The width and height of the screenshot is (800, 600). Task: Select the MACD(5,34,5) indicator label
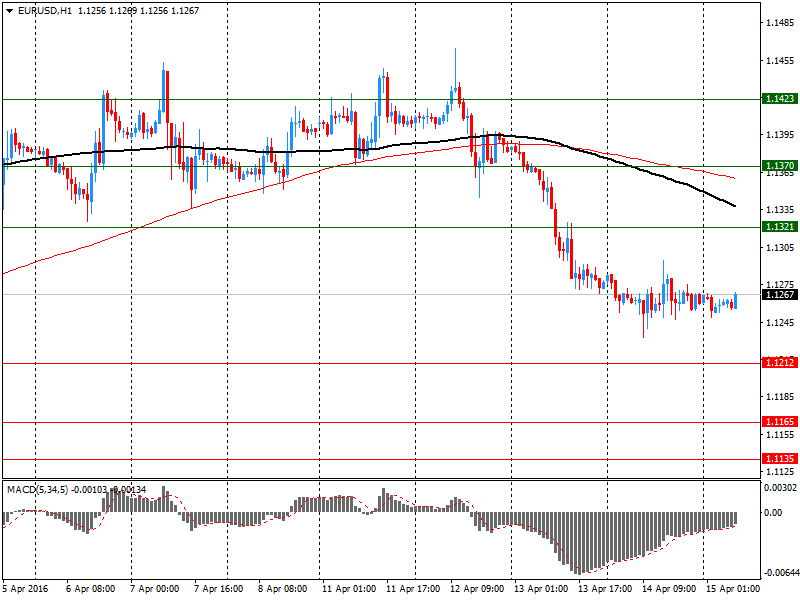[37, 490]
